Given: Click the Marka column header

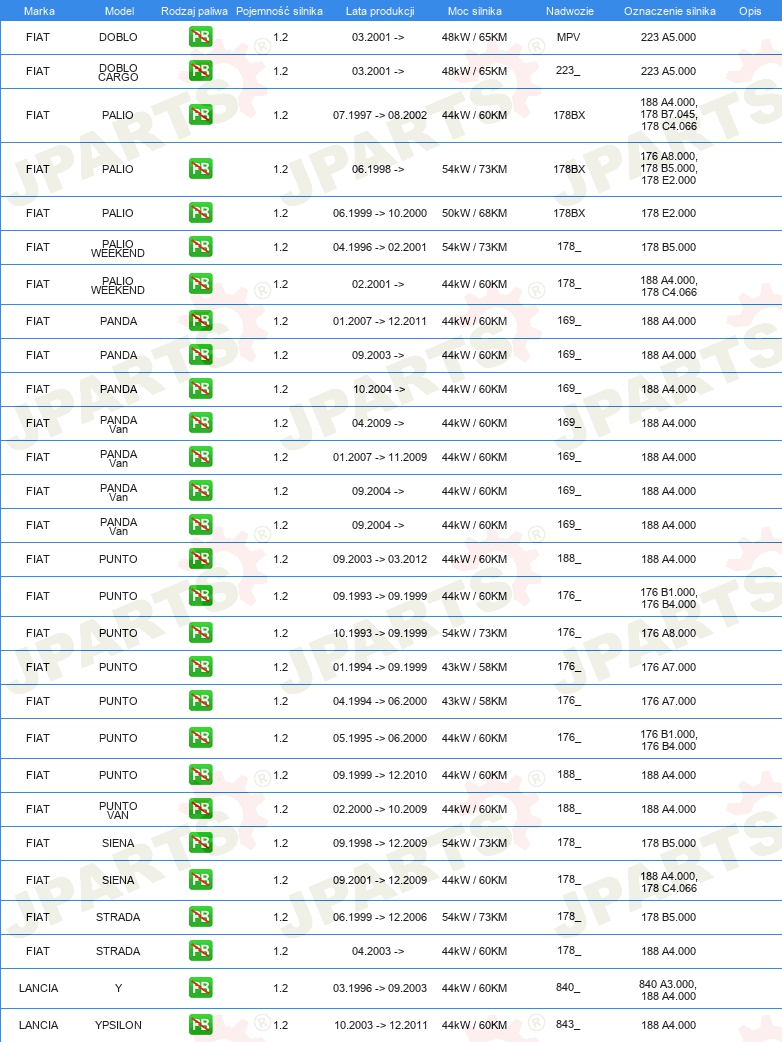Looking at the screenshot, I should click(x=39, y=11).
